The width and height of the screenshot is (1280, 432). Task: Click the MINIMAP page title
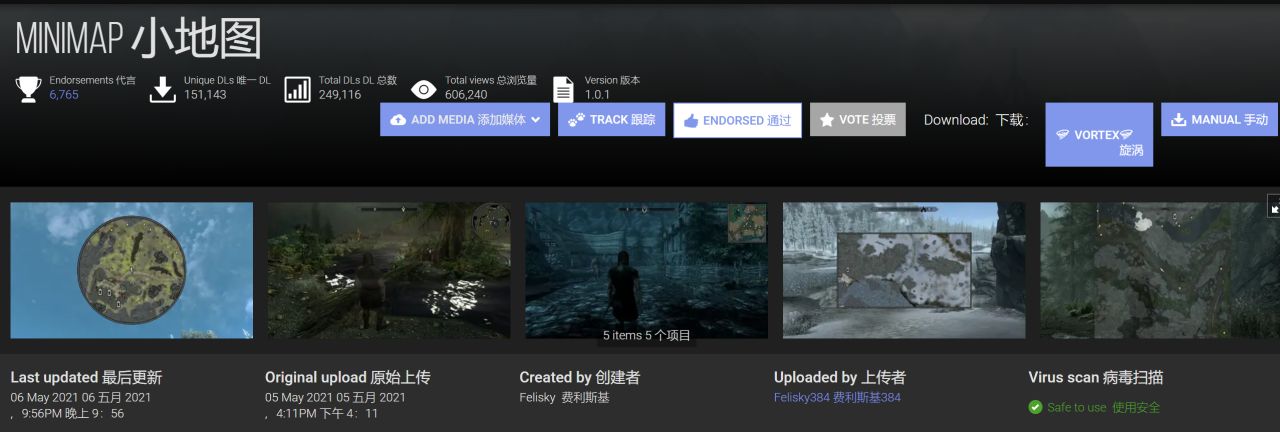pos(138,38)
